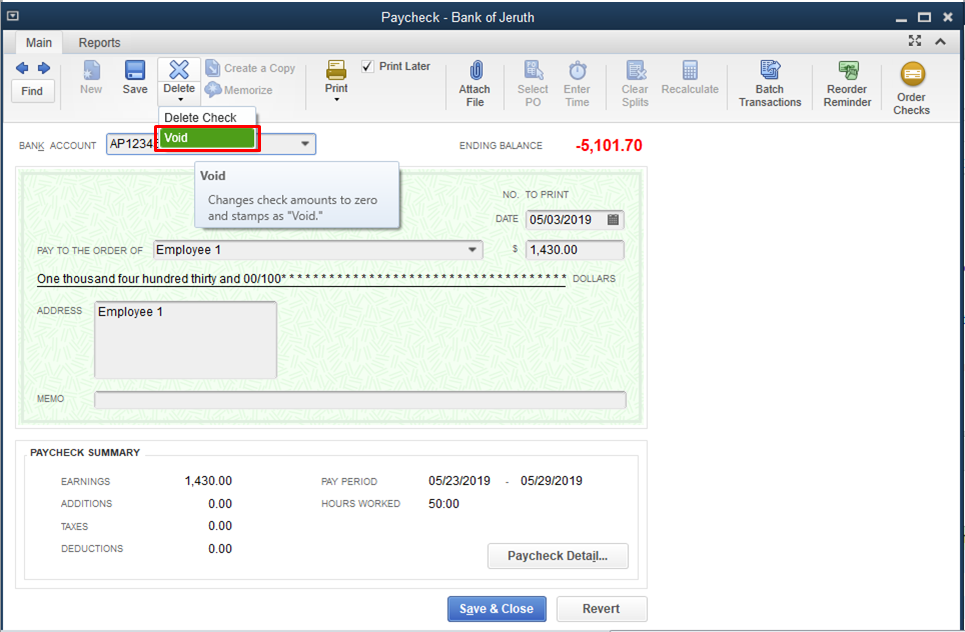Image resolution: width=965 pixels, height=632 pixels.
Task: Create a New check
Action: [x=91, y=77]
